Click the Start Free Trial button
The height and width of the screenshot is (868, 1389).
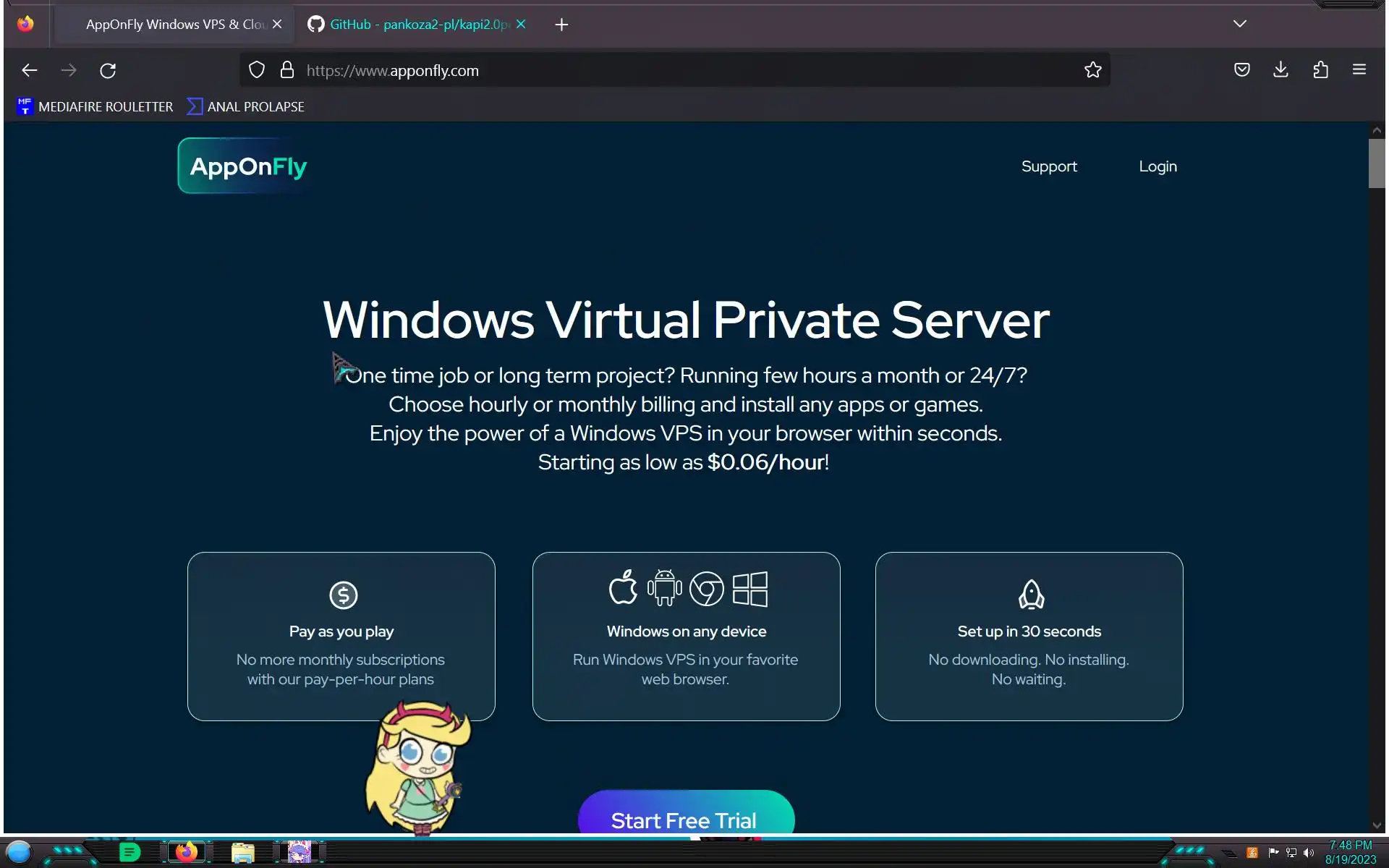685,817
